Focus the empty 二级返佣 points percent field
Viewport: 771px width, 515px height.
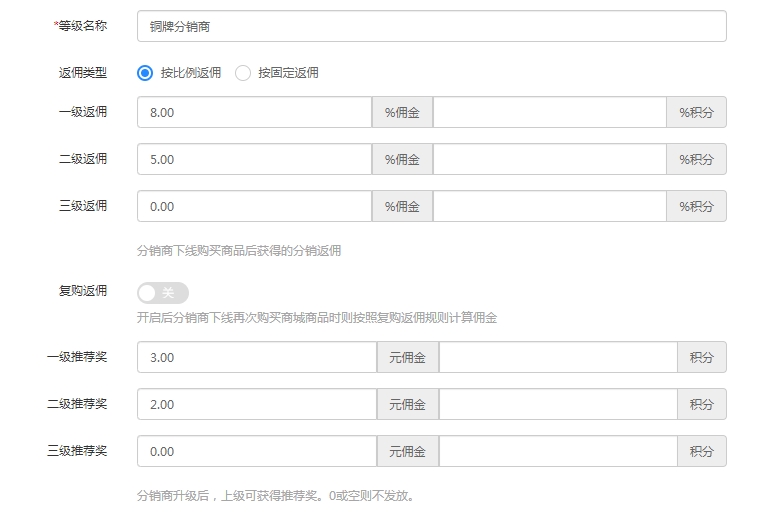point(549,160)
